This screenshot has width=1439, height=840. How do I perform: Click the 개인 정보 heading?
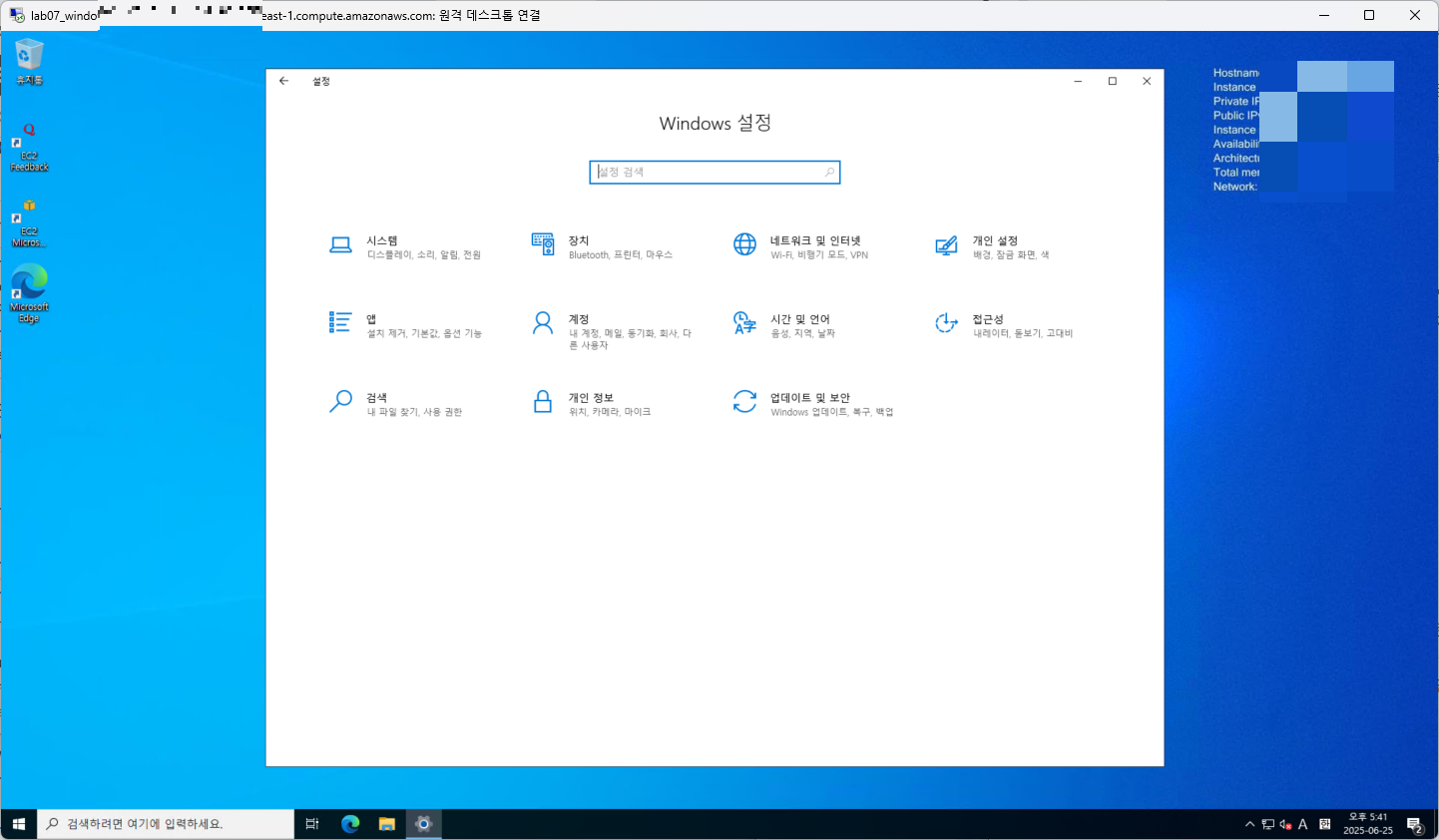pos(591,397)
